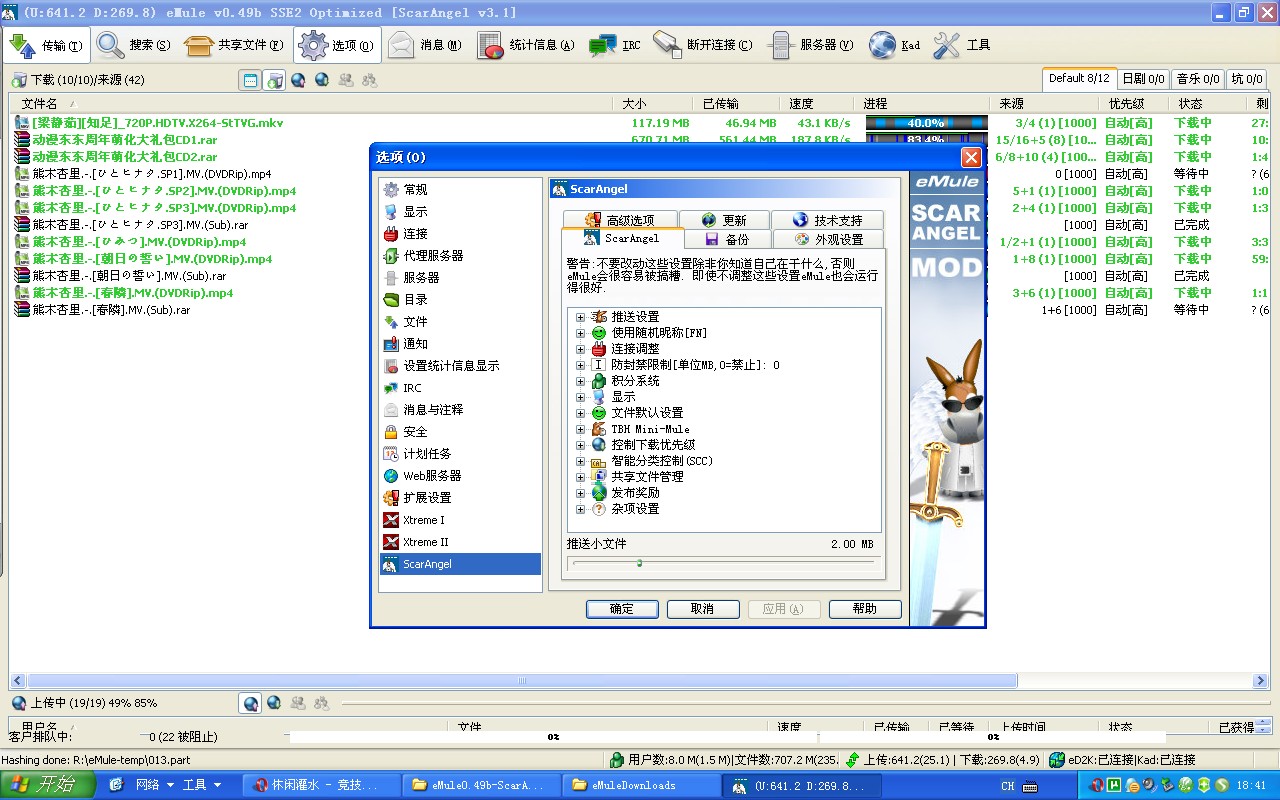This screenshot has height=800, width=1280.
Task: Expand the 使用随机昵称[FN] tree node
Action: click(x=580, y=333)
